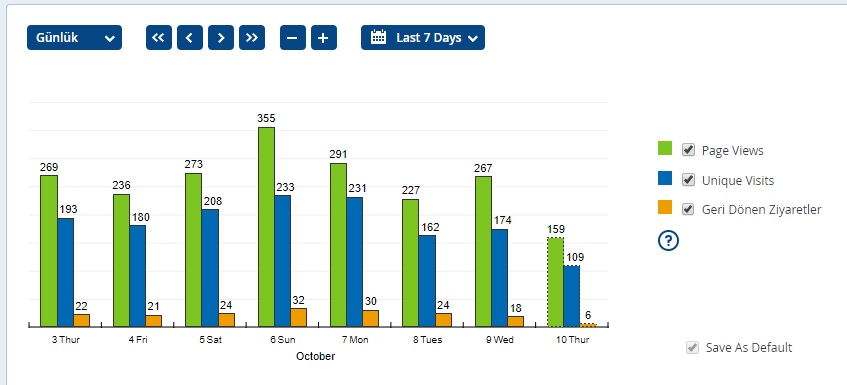The height and width of the screenshot is (385, 847).
Task: Expand the Last 7 Days range dropdown
Action: point(423,38)
